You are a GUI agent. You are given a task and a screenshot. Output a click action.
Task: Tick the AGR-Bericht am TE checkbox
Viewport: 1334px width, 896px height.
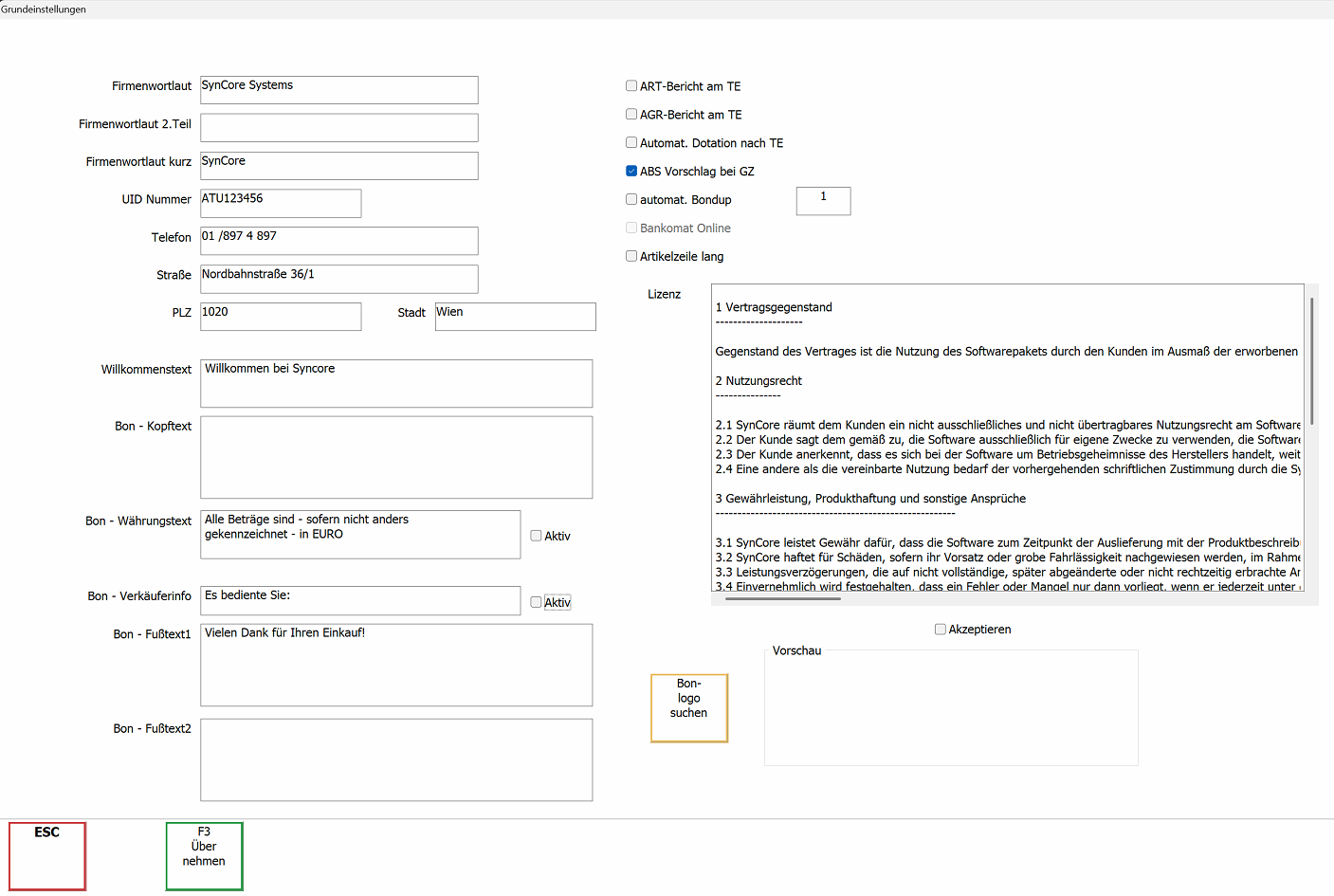coord(631,115)
